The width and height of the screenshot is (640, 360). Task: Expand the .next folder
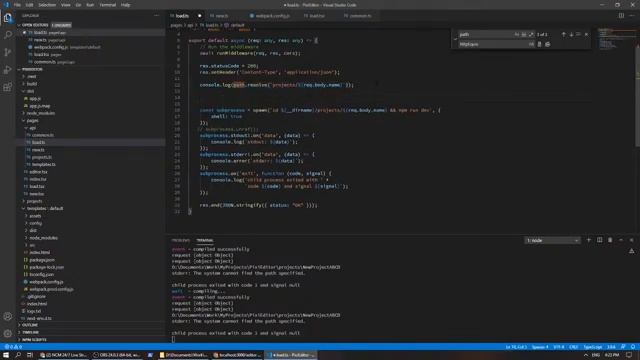pos(31,76)
